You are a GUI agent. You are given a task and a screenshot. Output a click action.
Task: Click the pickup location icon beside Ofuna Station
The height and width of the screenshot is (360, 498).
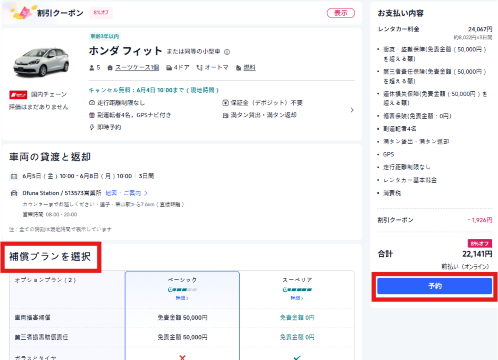[14, 193]
